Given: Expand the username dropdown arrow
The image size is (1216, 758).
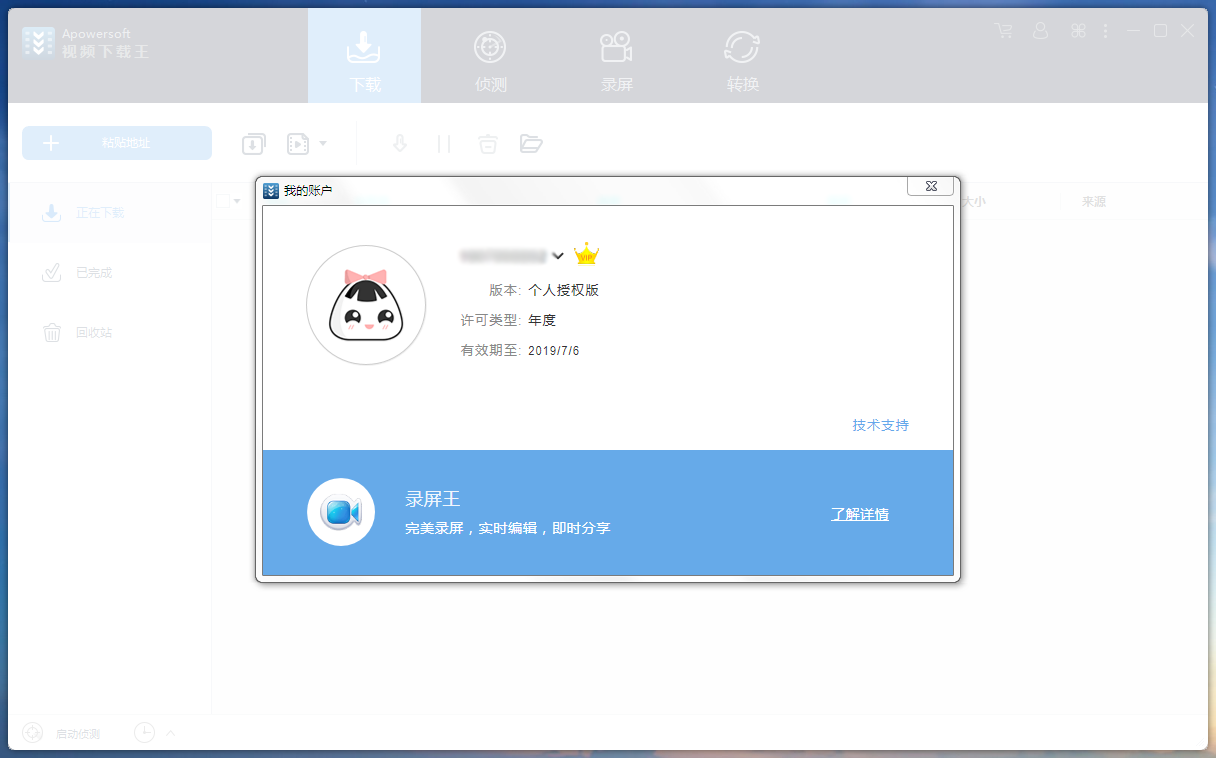Looking at the screenshot, I should pyautogui.click(x=559, y=256).
